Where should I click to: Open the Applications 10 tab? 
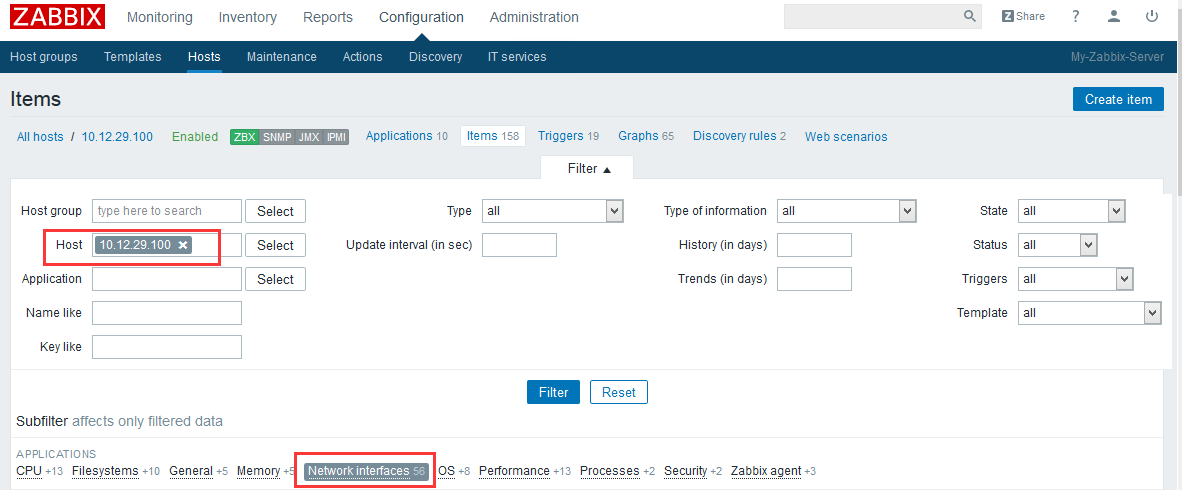[406, 136]
